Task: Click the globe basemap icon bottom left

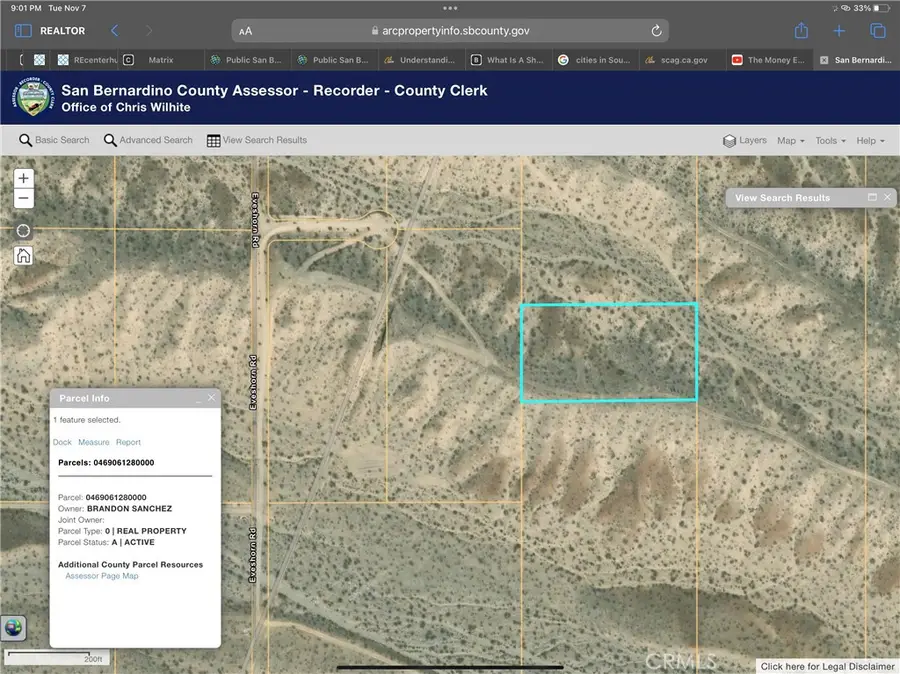Action: pos(13,628)
